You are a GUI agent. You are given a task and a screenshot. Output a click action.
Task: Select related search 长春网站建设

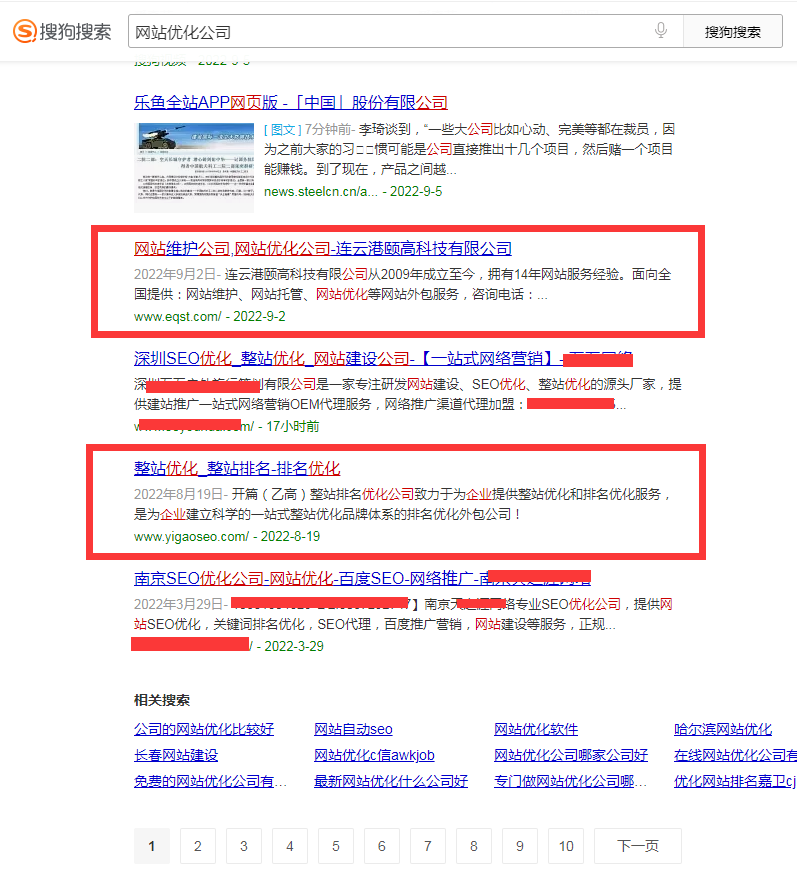pos(176,755)
